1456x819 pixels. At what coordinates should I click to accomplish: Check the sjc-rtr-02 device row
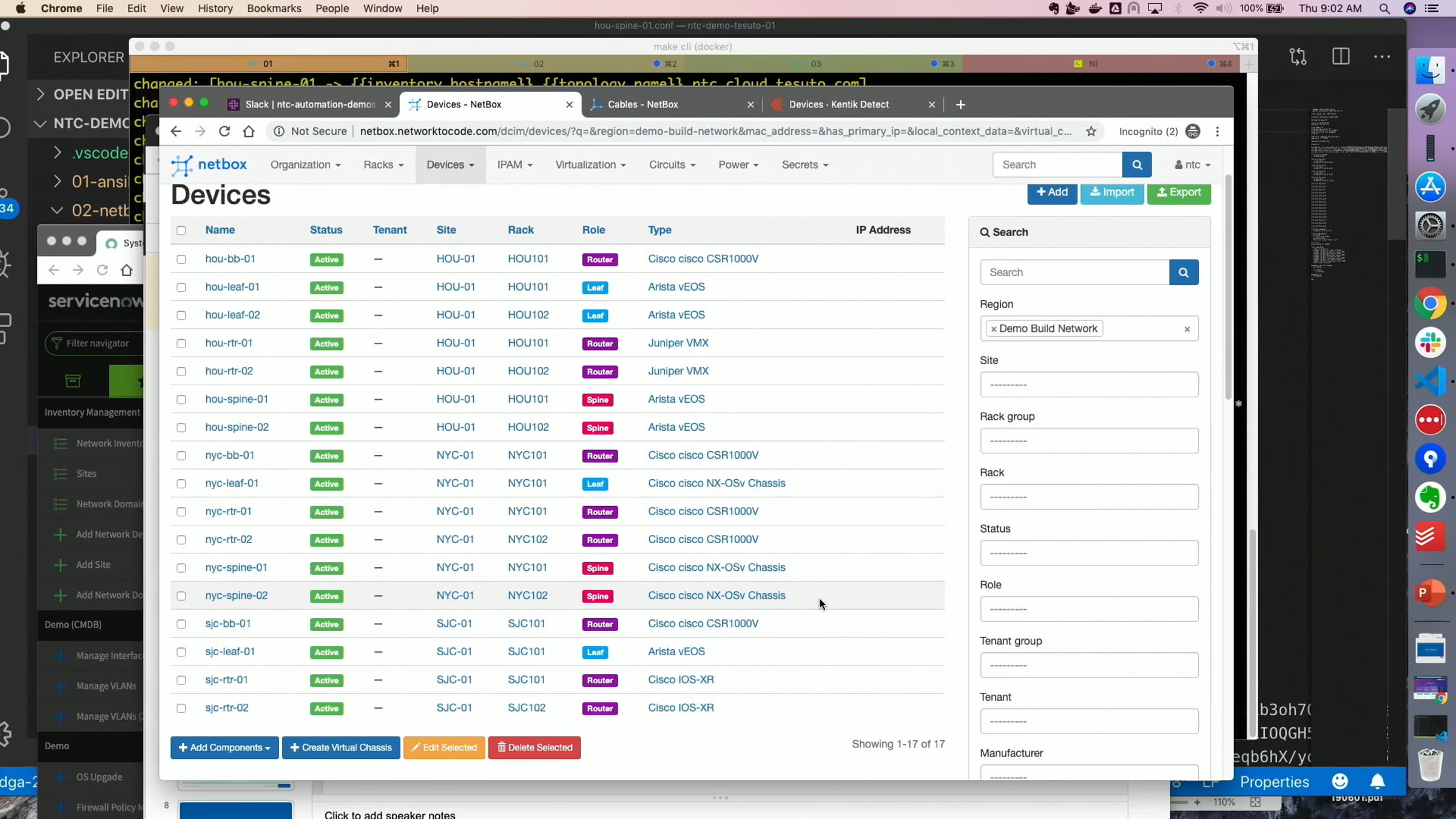tap(181, 708)
